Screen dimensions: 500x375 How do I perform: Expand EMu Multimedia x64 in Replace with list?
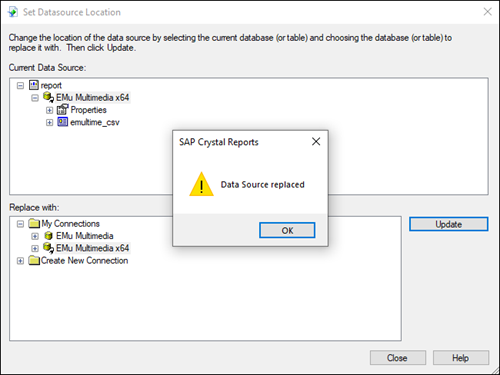35,249
